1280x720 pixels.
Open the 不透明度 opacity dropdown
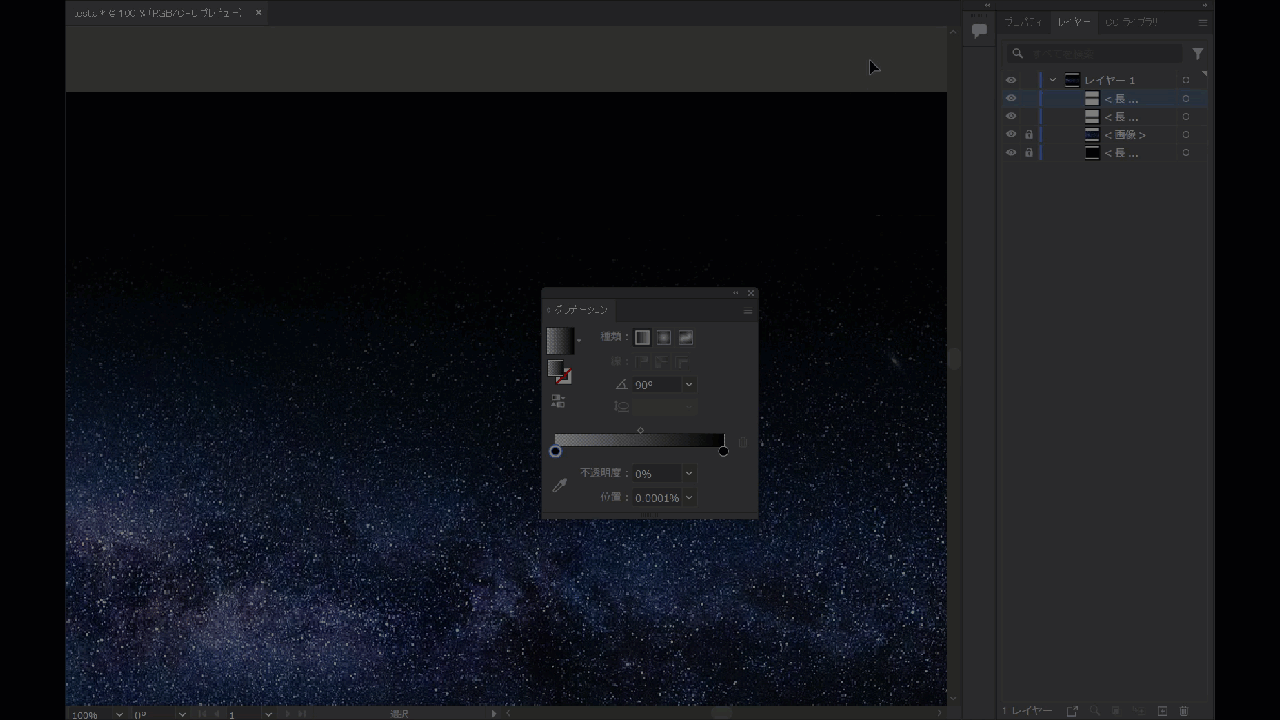[x=688, y=473]
